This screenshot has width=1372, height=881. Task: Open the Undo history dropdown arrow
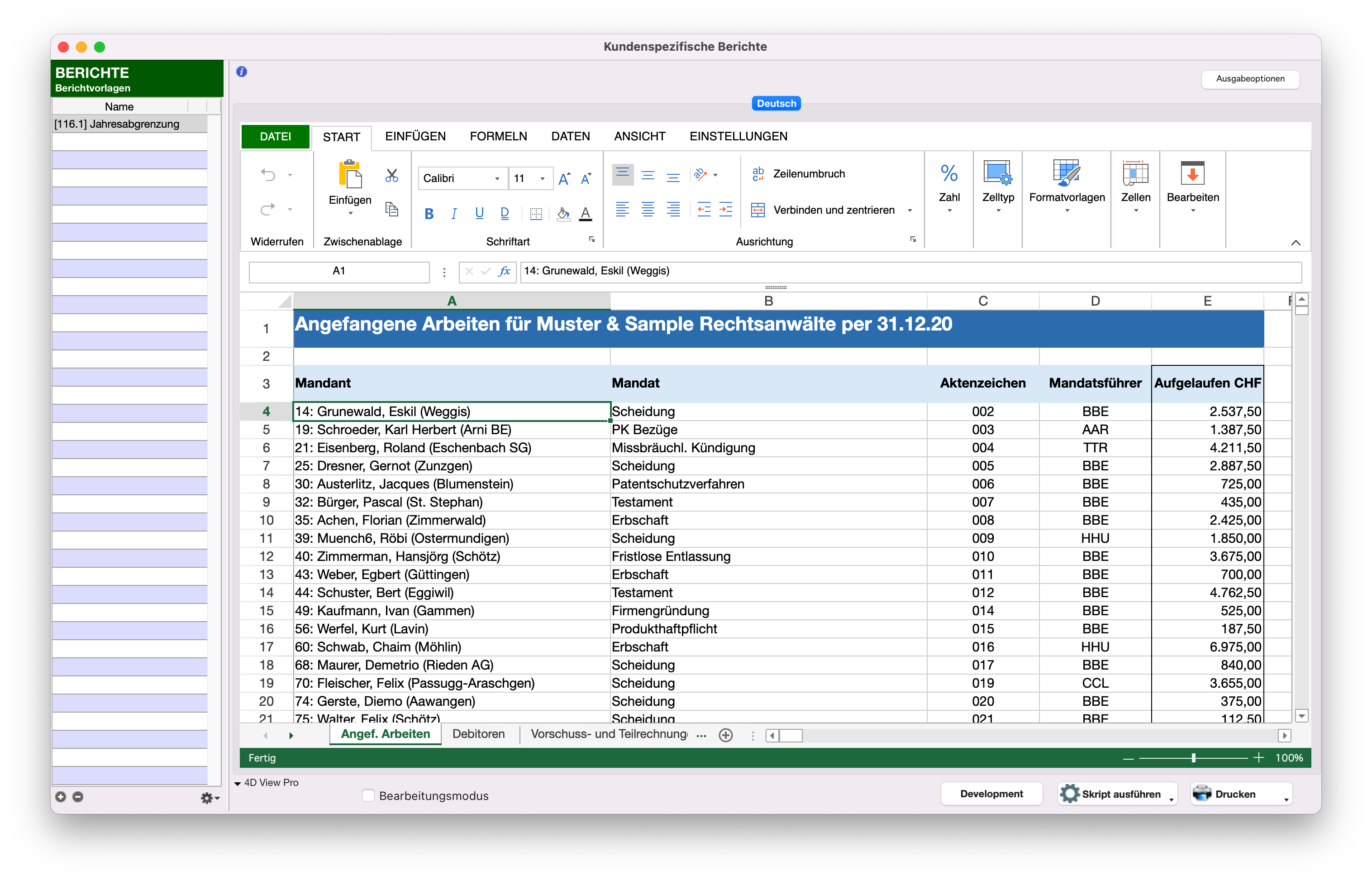pyautogui.click(x=290, y=175)
